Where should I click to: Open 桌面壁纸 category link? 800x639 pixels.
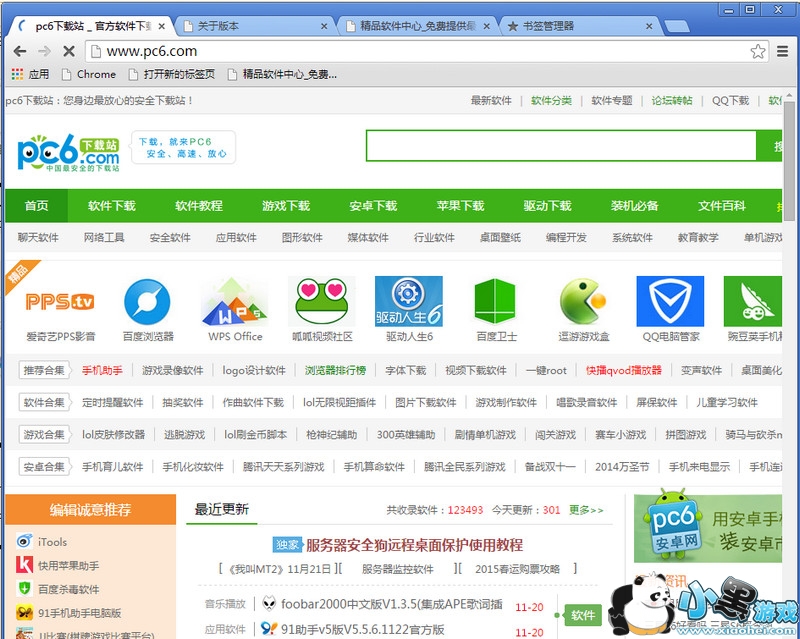click(500, 237)
